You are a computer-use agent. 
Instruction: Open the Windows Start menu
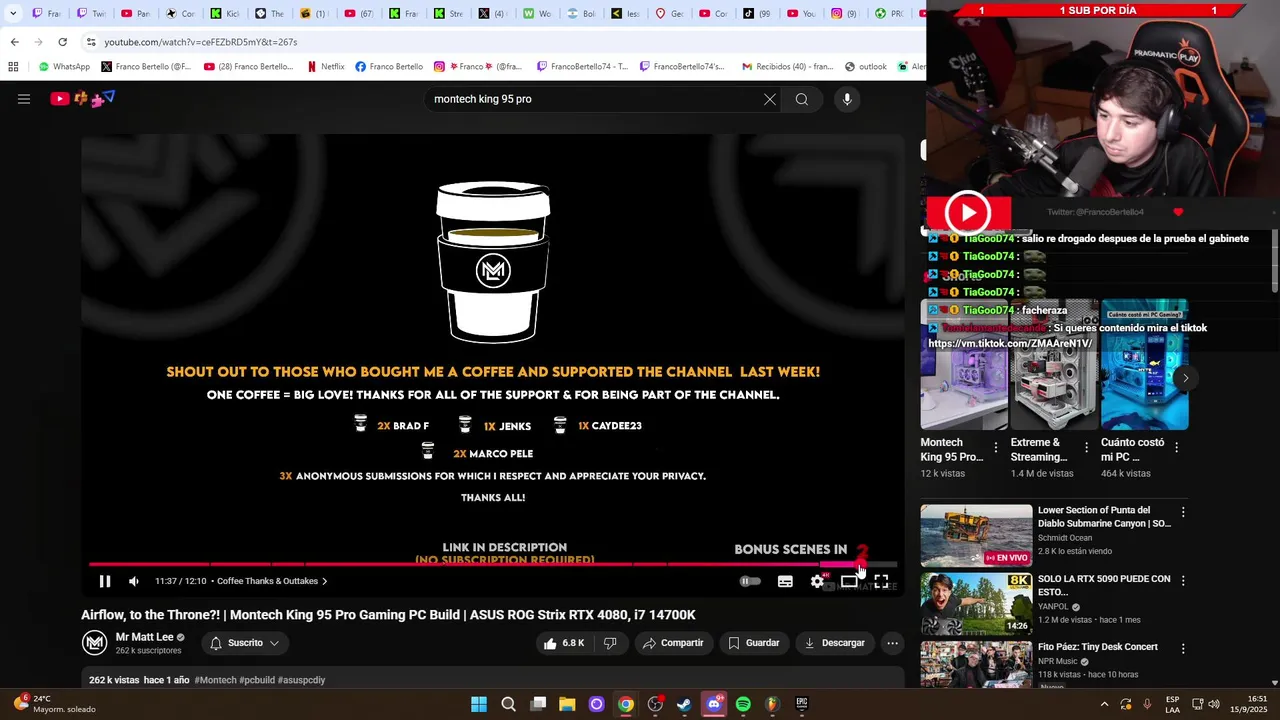pyautogui.click(x=479, y=704)
